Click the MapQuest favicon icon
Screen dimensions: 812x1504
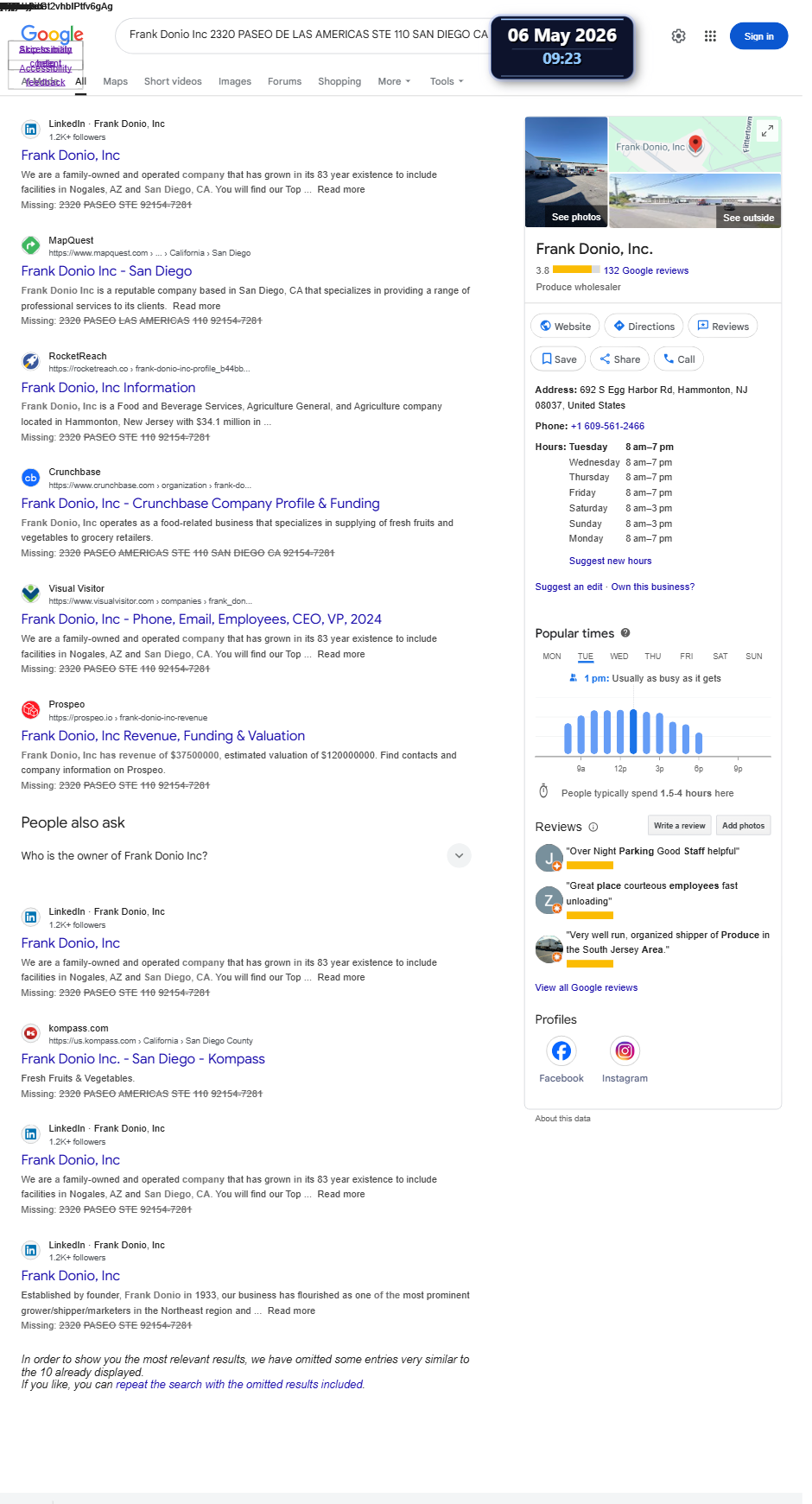31,245
